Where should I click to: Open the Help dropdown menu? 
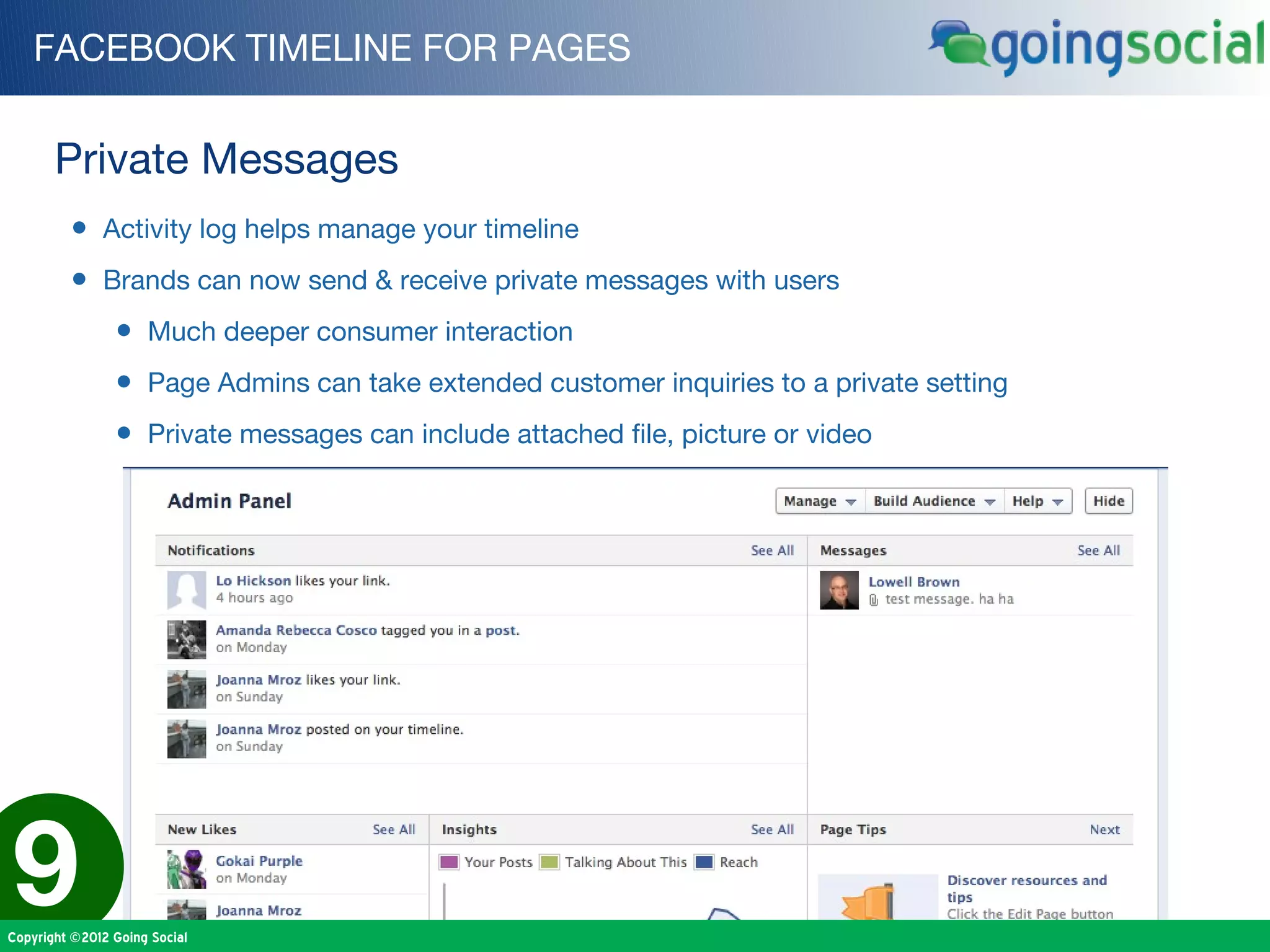click(1037, 501)
